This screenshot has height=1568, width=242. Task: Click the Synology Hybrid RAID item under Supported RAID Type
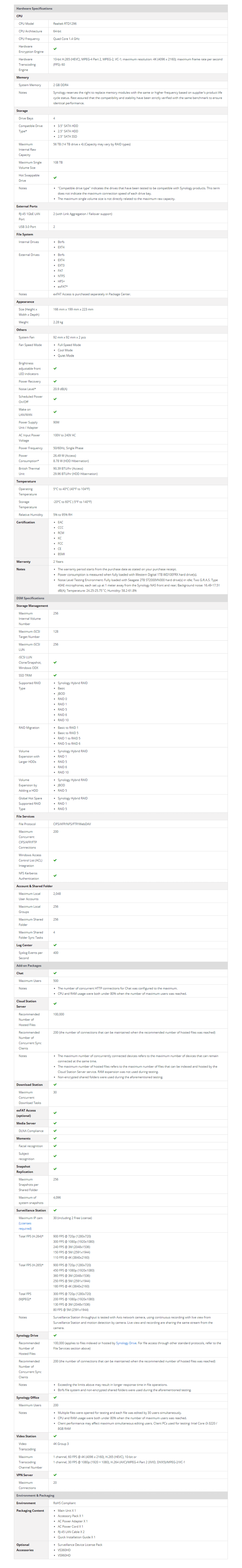72,683
